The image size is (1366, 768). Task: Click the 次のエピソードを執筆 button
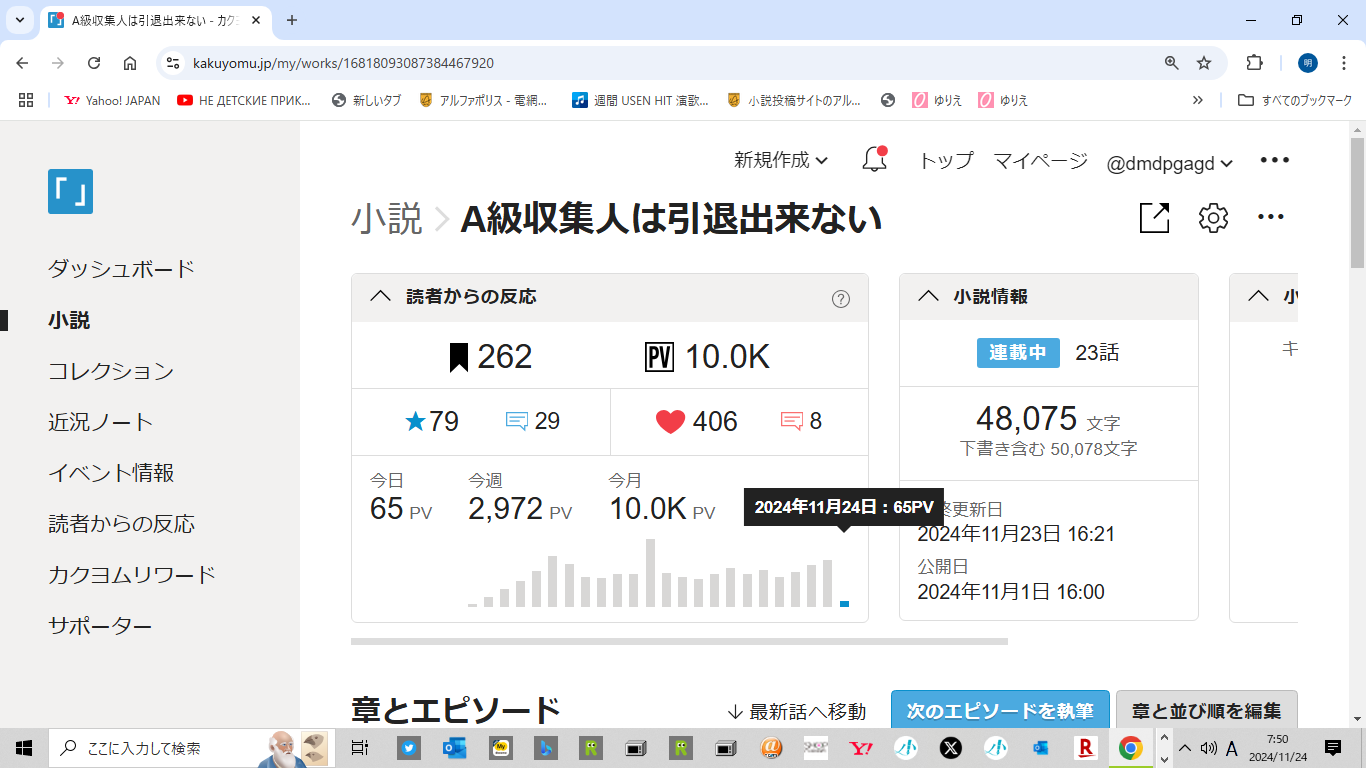point(999,711)
